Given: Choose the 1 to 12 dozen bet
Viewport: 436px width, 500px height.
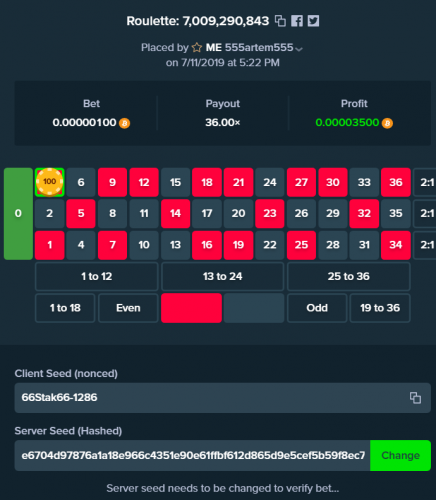Looking at the screenshot, I should click(x=97, y=276).
